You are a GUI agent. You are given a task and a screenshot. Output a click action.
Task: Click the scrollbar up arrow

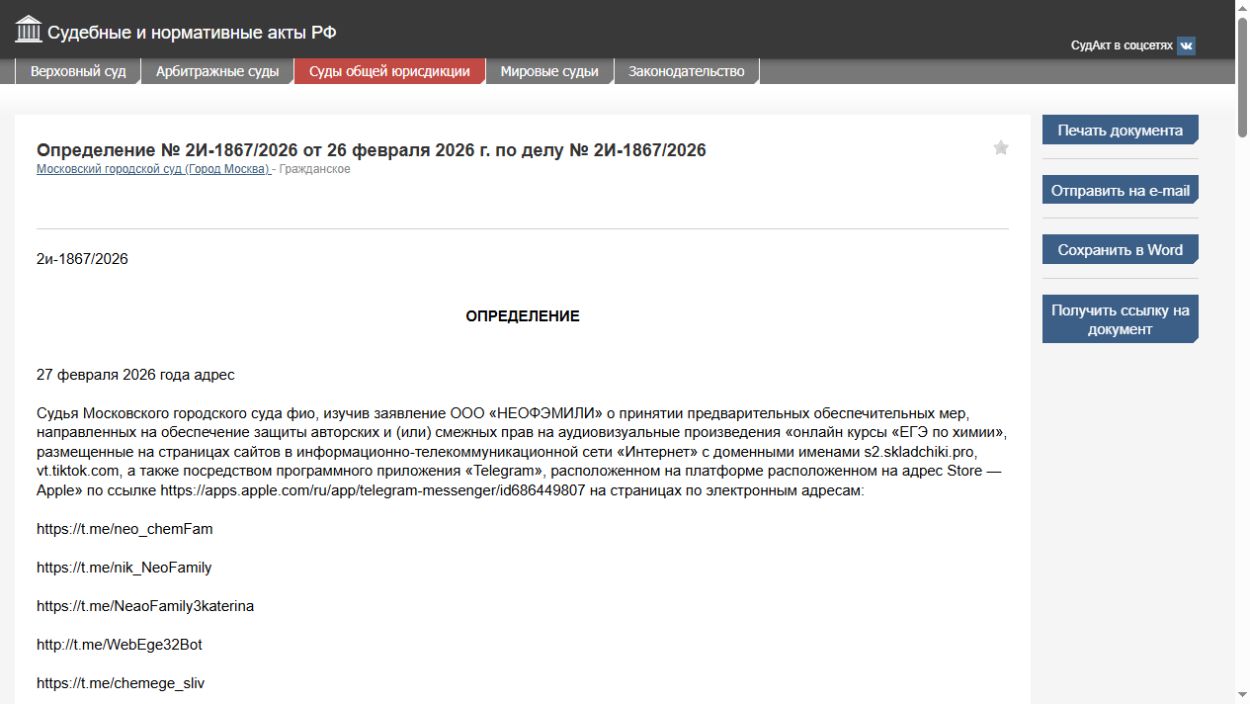coord(1242,7)
